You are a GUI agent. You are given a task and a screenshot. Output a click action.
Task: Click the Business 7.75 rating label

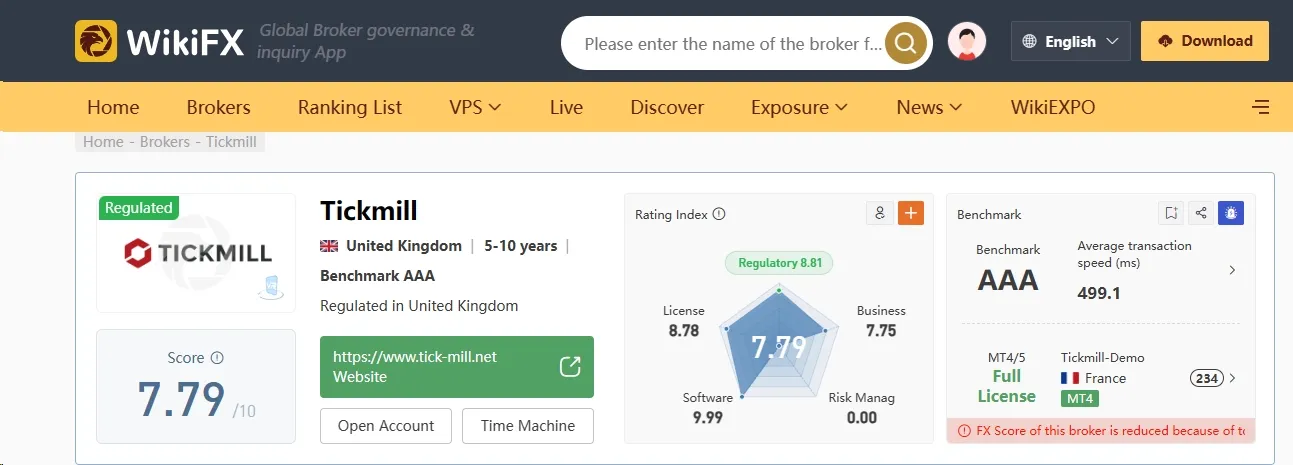881,321
